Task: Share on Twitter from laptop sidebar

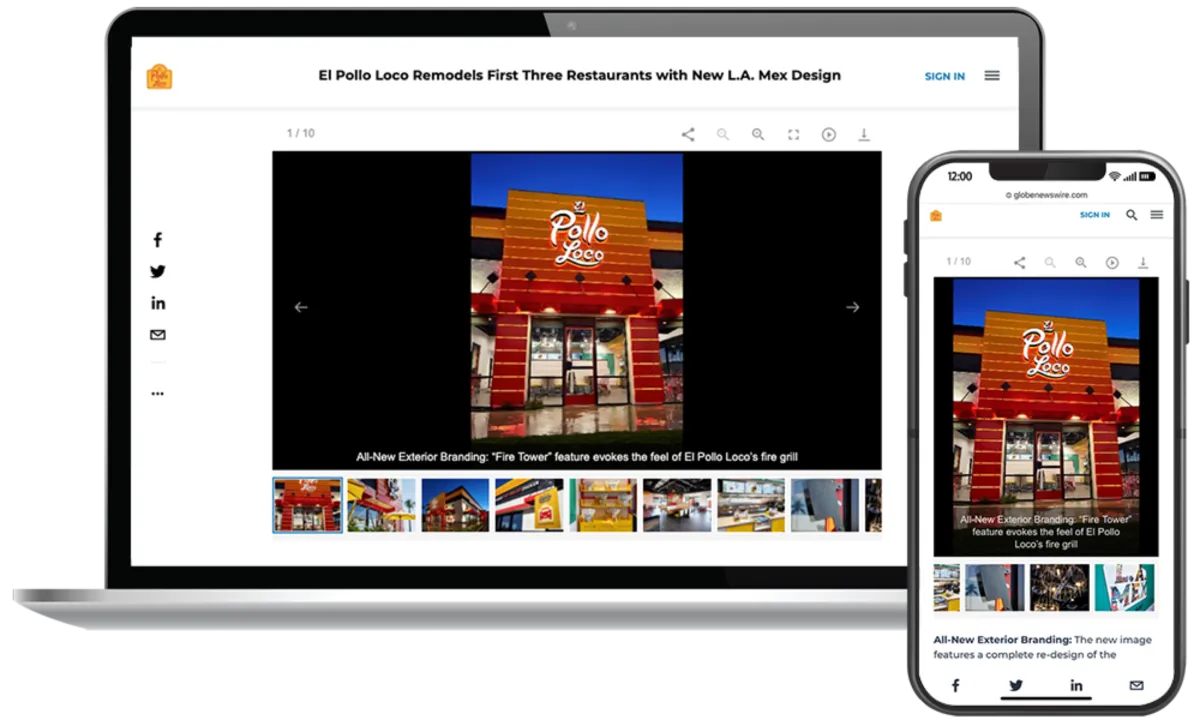Action: click(x=157, y=271)
